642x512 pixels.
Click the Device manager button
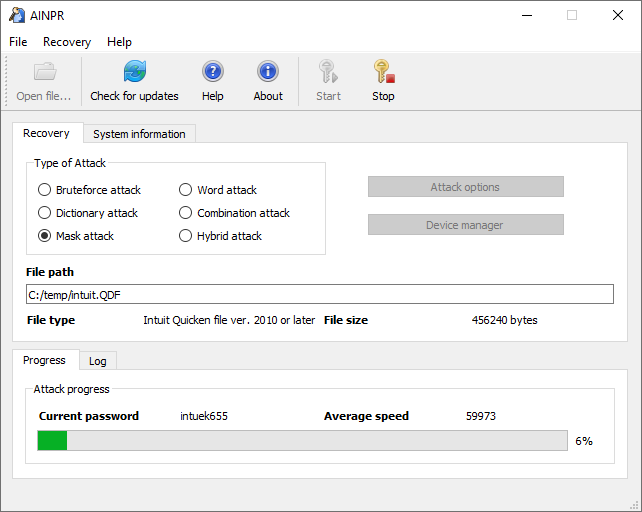pos(466,225)
